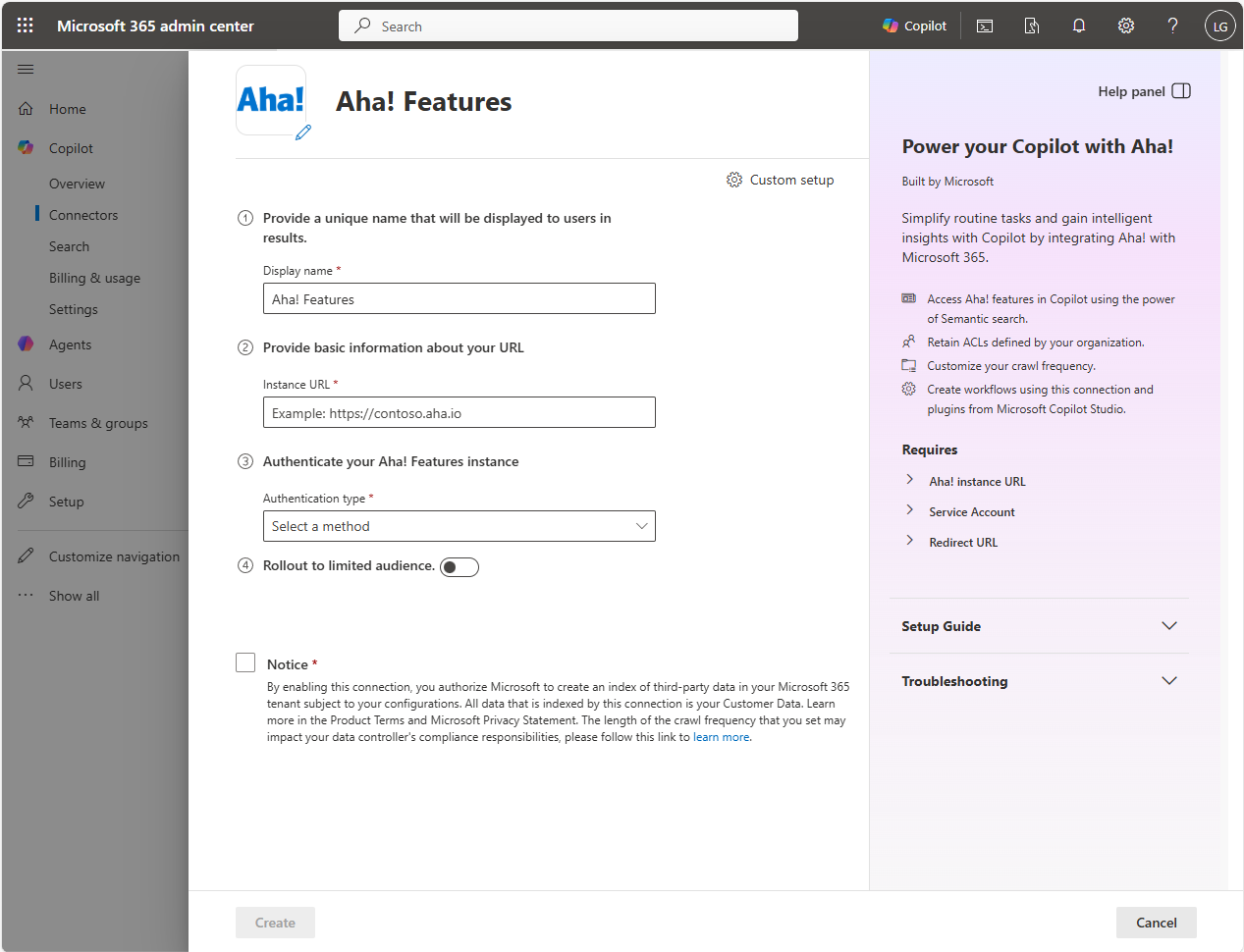Open Settings under Copilot menu

tap(74, 309)
